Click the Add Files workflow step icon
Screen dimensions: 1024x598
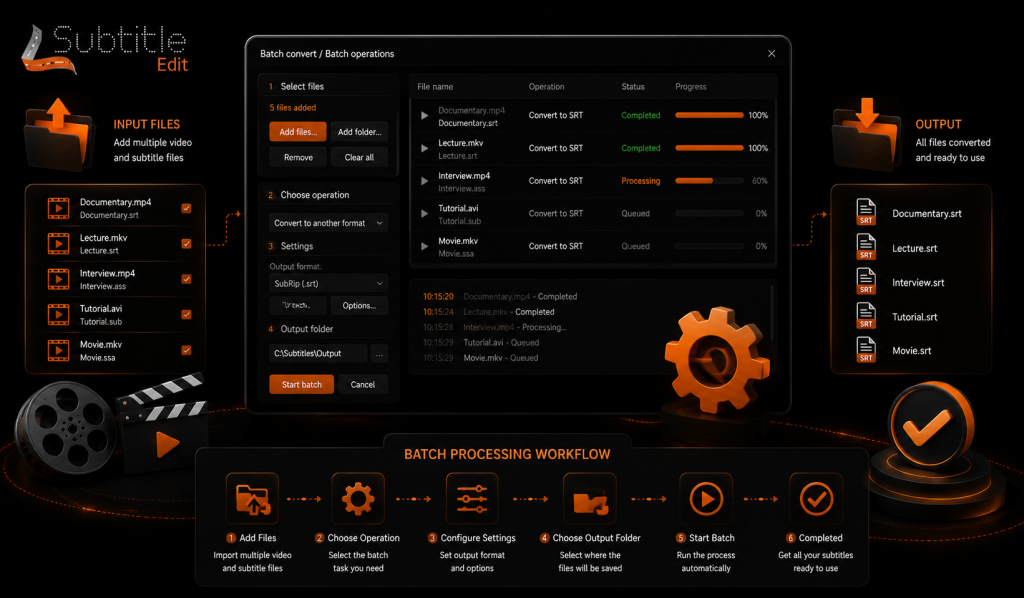point(253,499)
